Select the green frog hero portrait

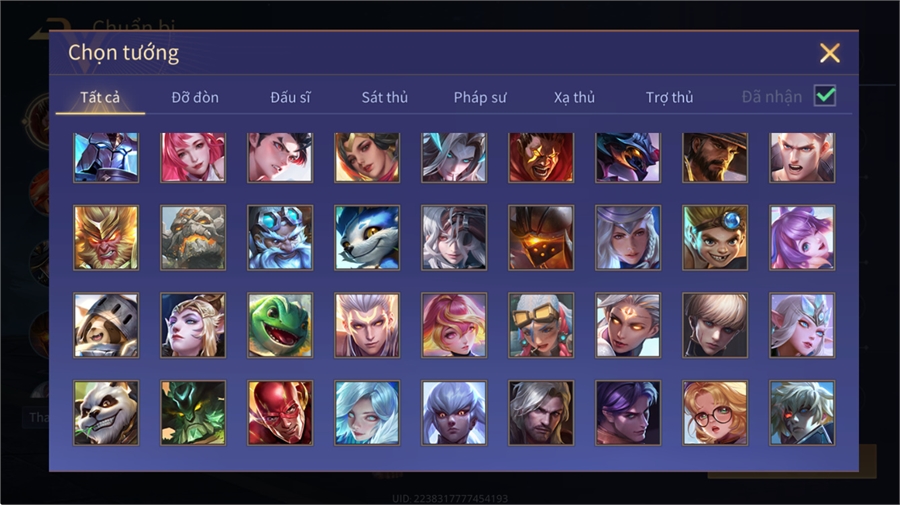point(280,325)
